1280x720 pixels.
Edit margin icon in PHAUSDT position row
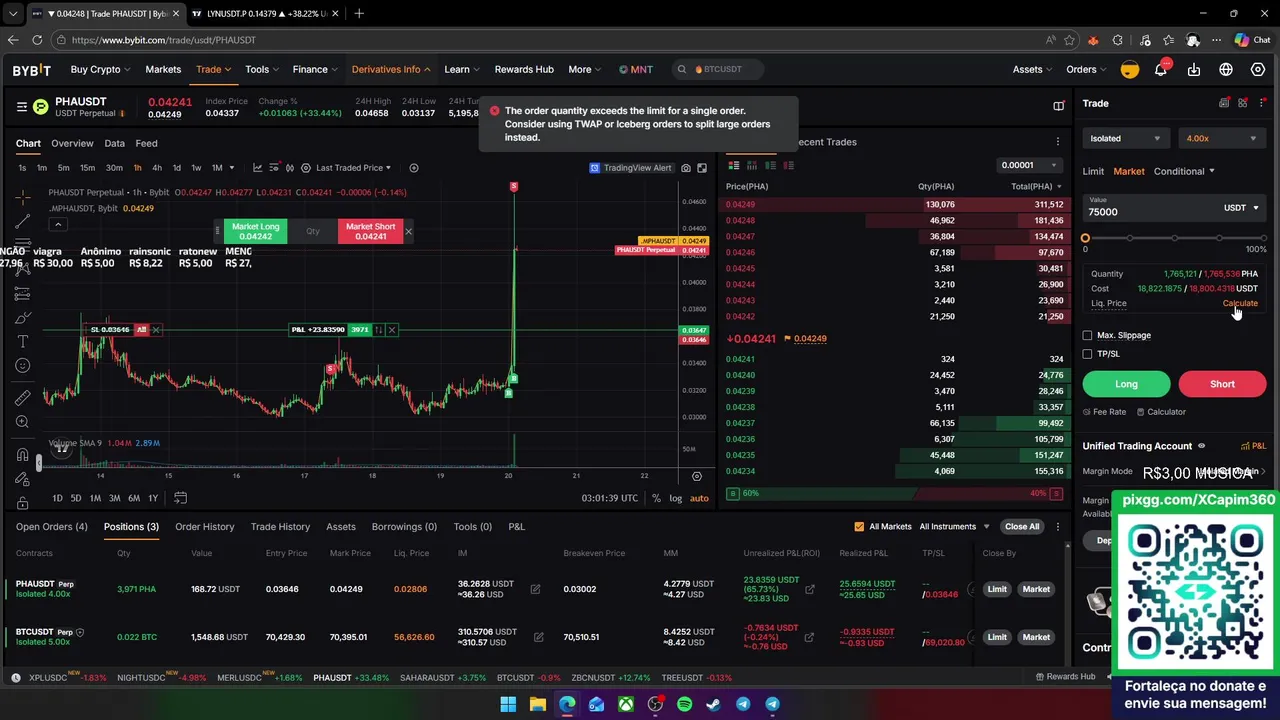(535, 589)
